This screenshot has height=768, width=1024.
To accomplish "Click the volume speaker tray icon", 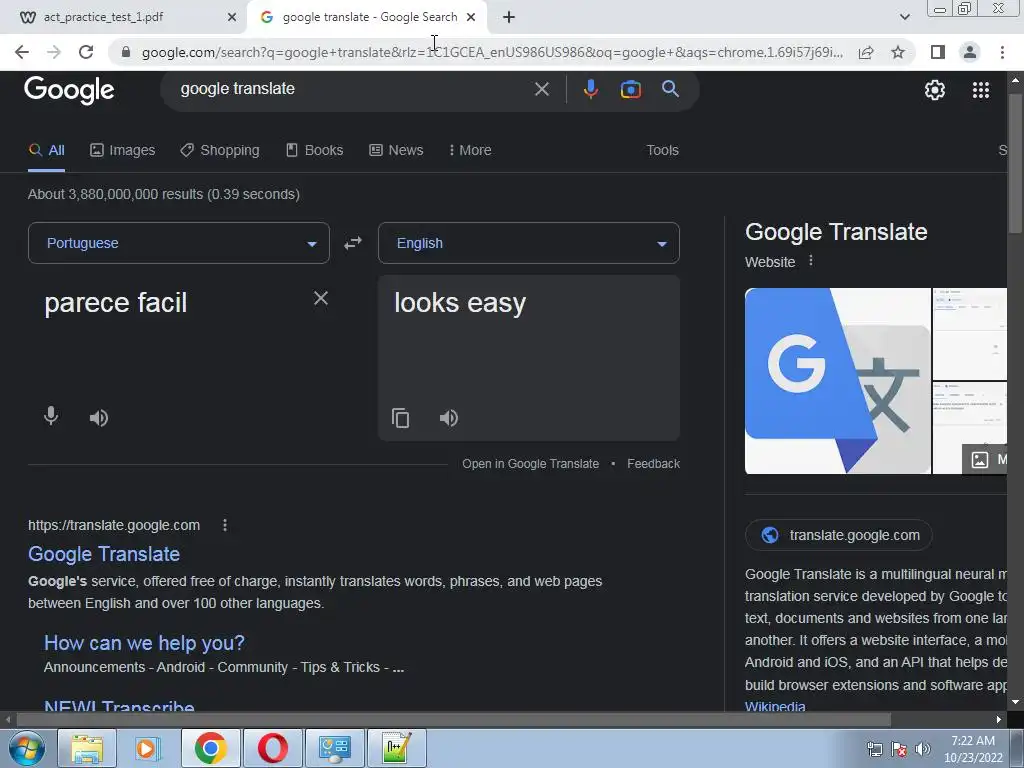I will point(923,748).
